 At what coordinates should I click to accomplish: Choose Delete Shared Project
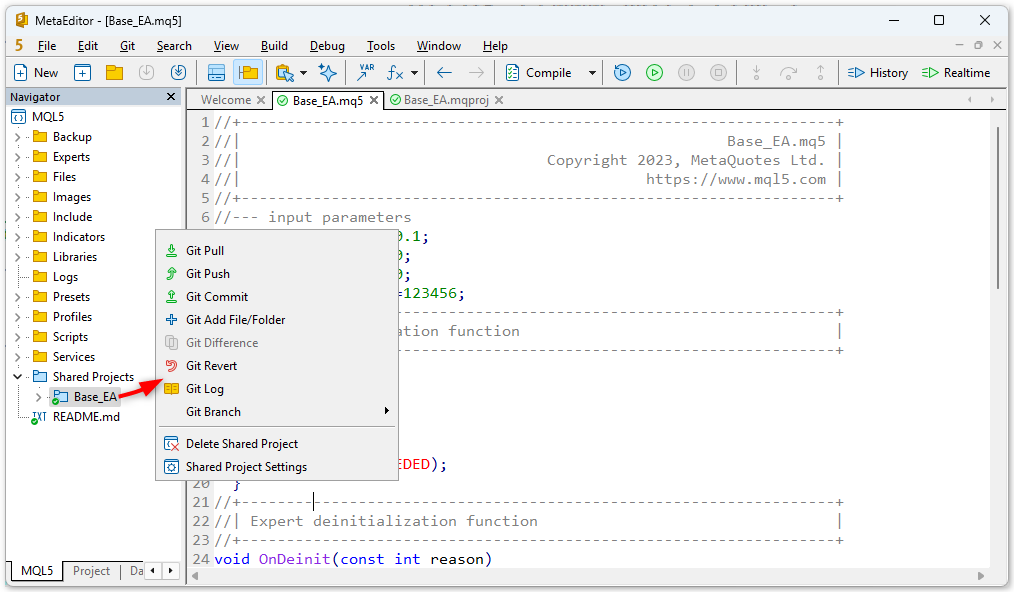coord(277,444)
